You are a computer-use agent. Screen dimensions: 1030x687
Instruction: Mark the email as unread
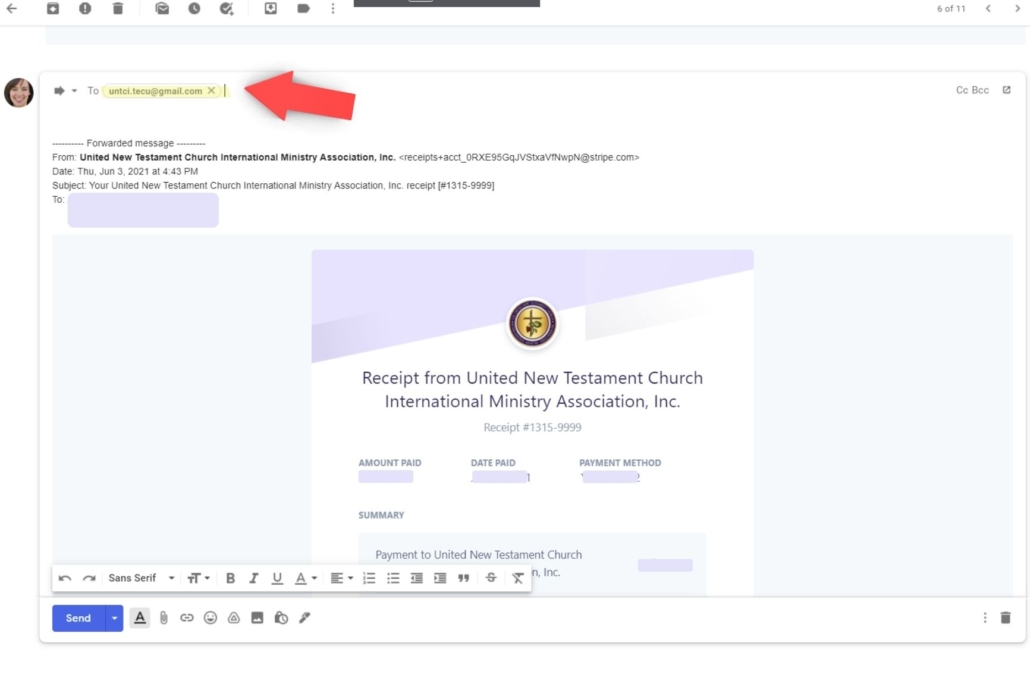click(x=162, y=9)
